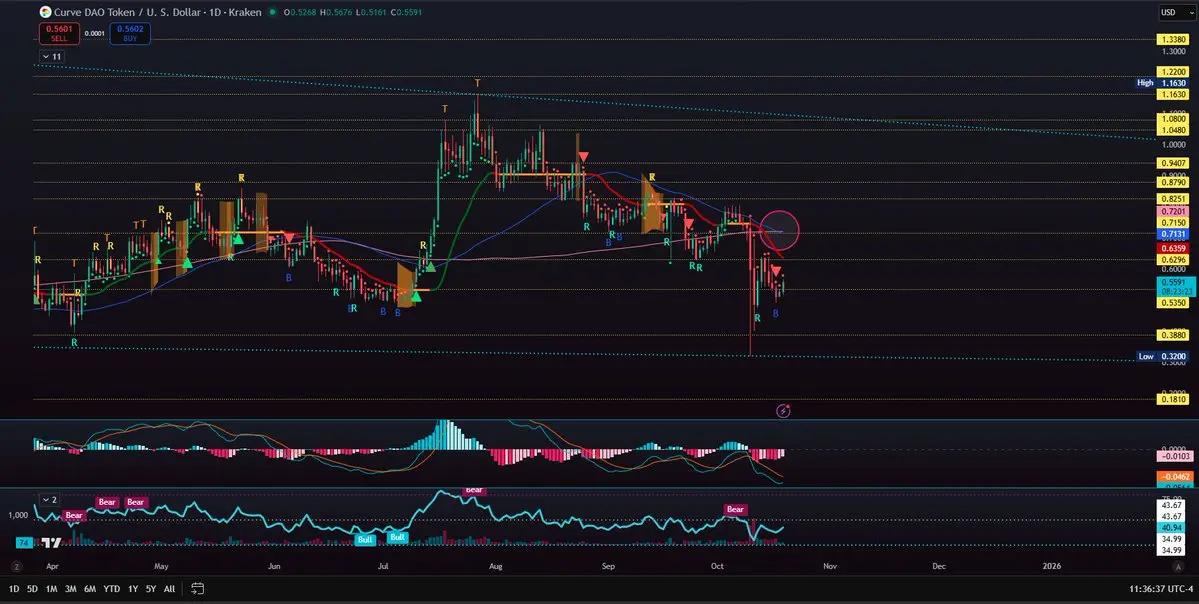Click the 0.9407 yellow price label

1173,163
